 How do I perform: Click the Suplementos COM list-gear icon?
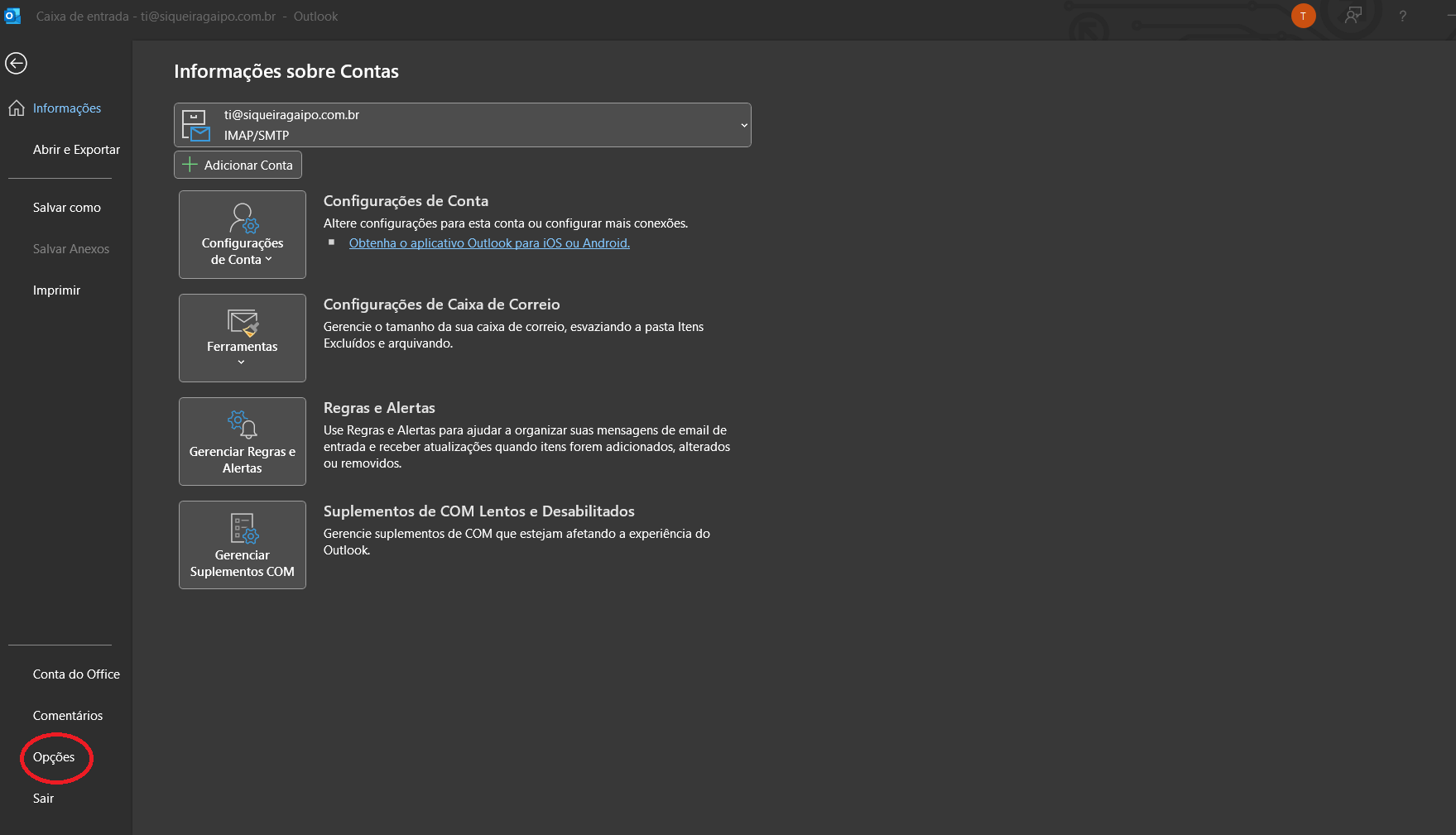244,529
